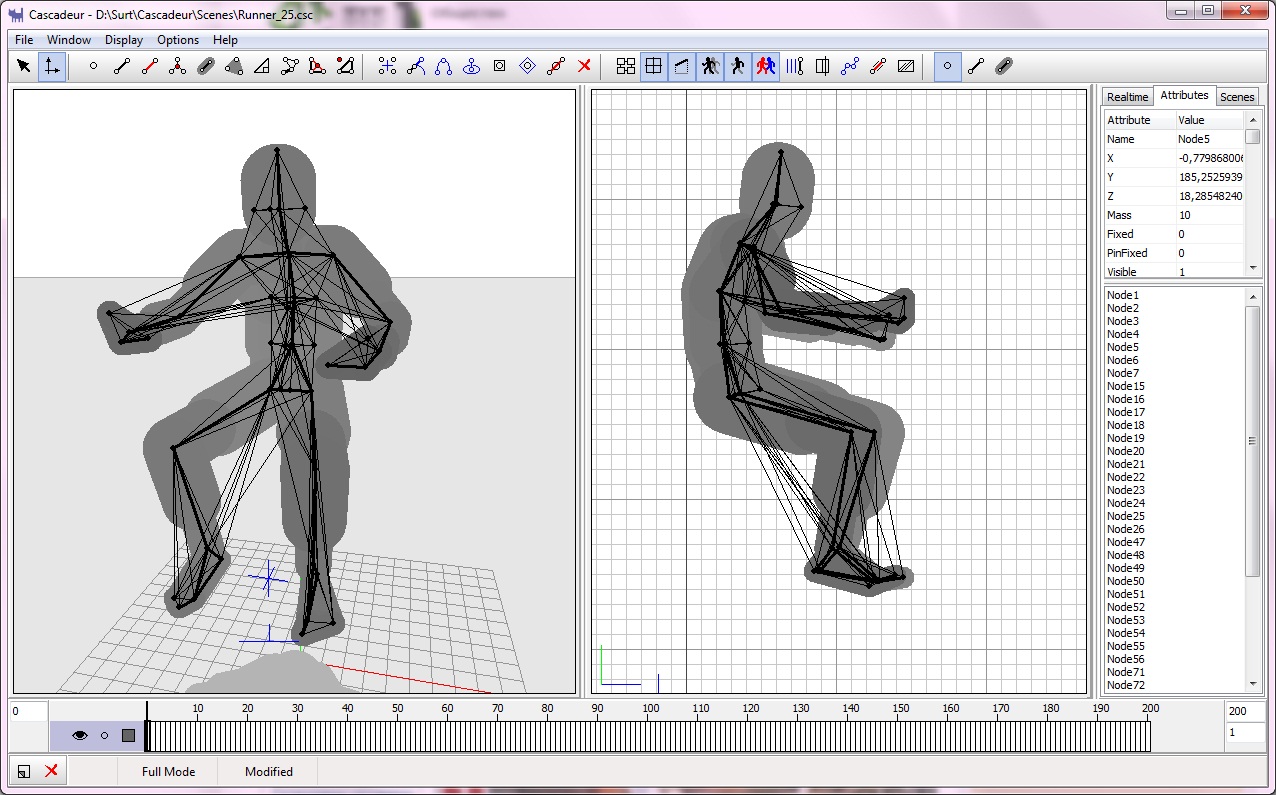Viewport: 1276px width, 795px height.
Task: Select the gray capsule tool in left toolbar group
Action: coord(206,66)
